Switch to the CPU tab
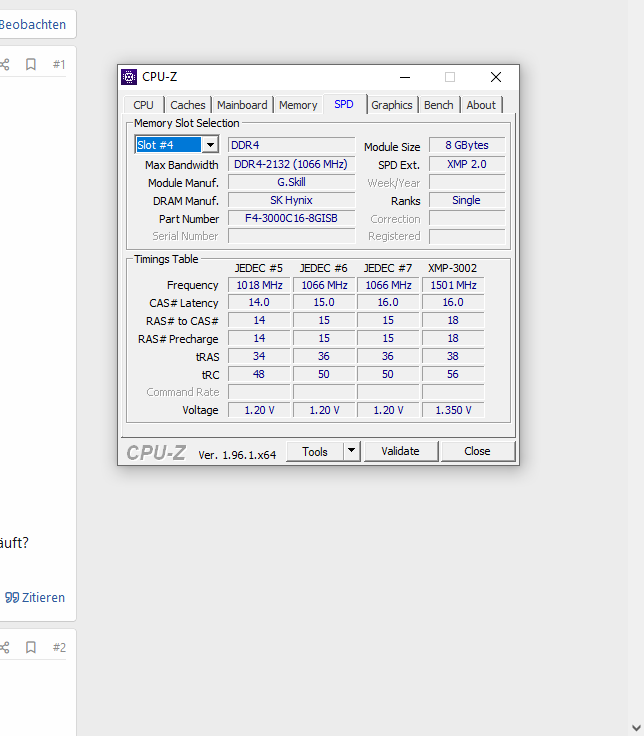 click(144, 105)
